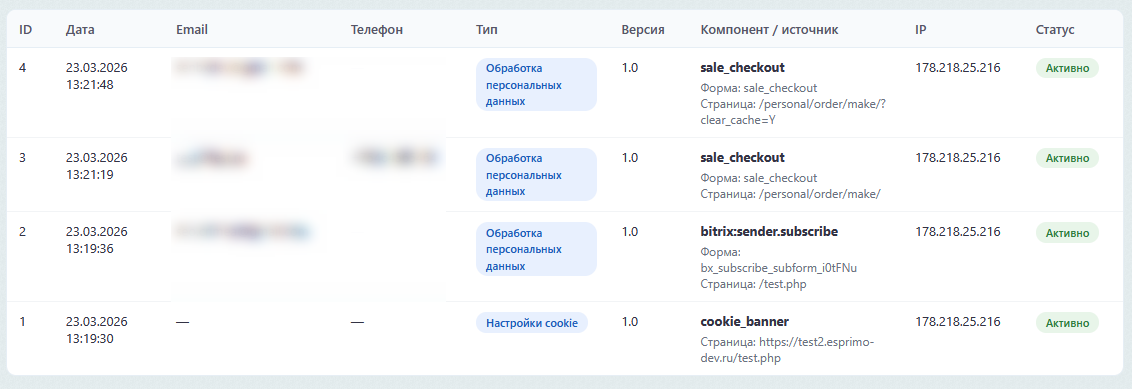Image resolution: width=1132 pixels, height=389 pixels.
Task: Click ID cell of row 1
Action: (x=22, y=322)
